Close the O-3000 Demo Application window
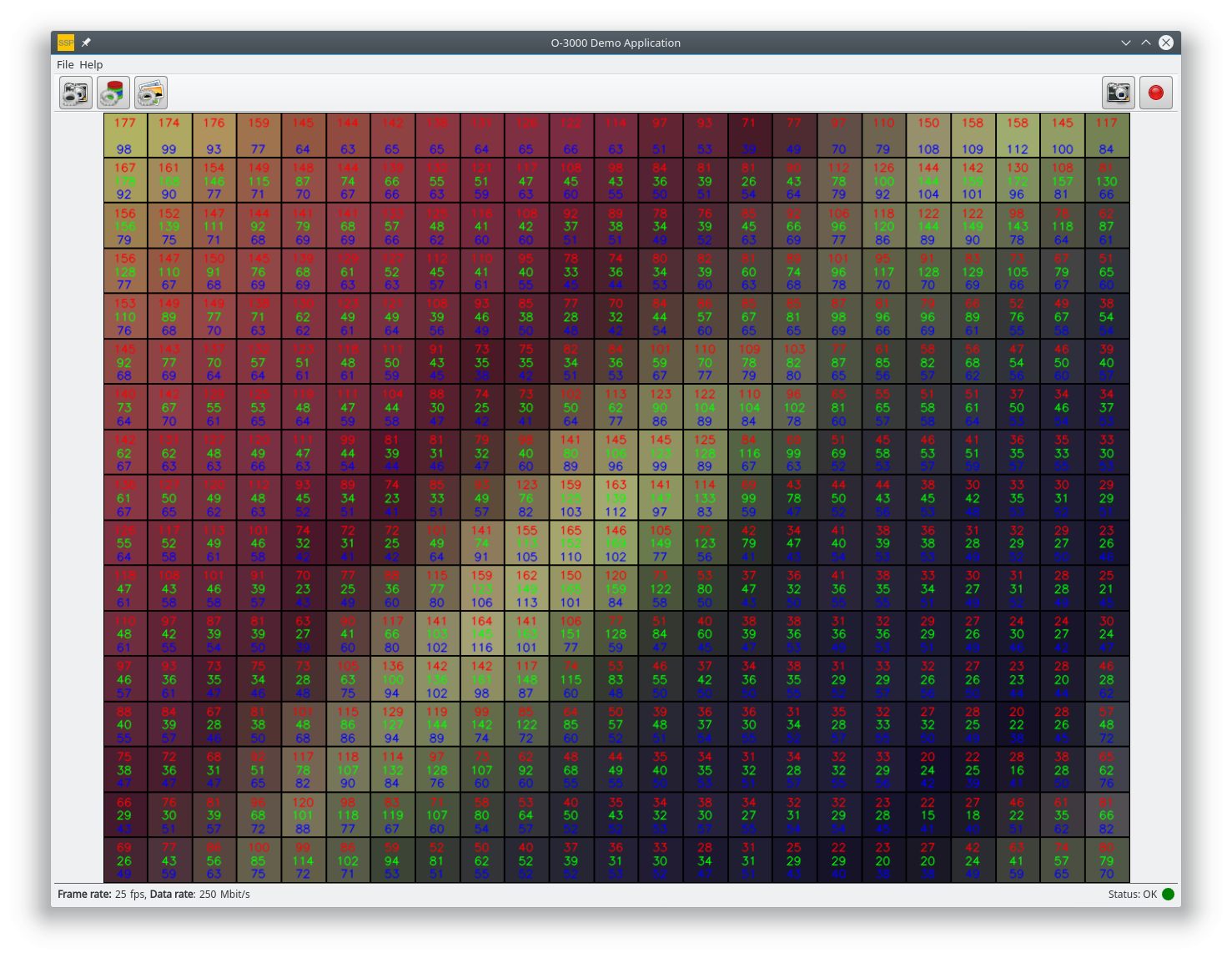1232x958 pixels. pyautogui.click(x=1166, y=43)
